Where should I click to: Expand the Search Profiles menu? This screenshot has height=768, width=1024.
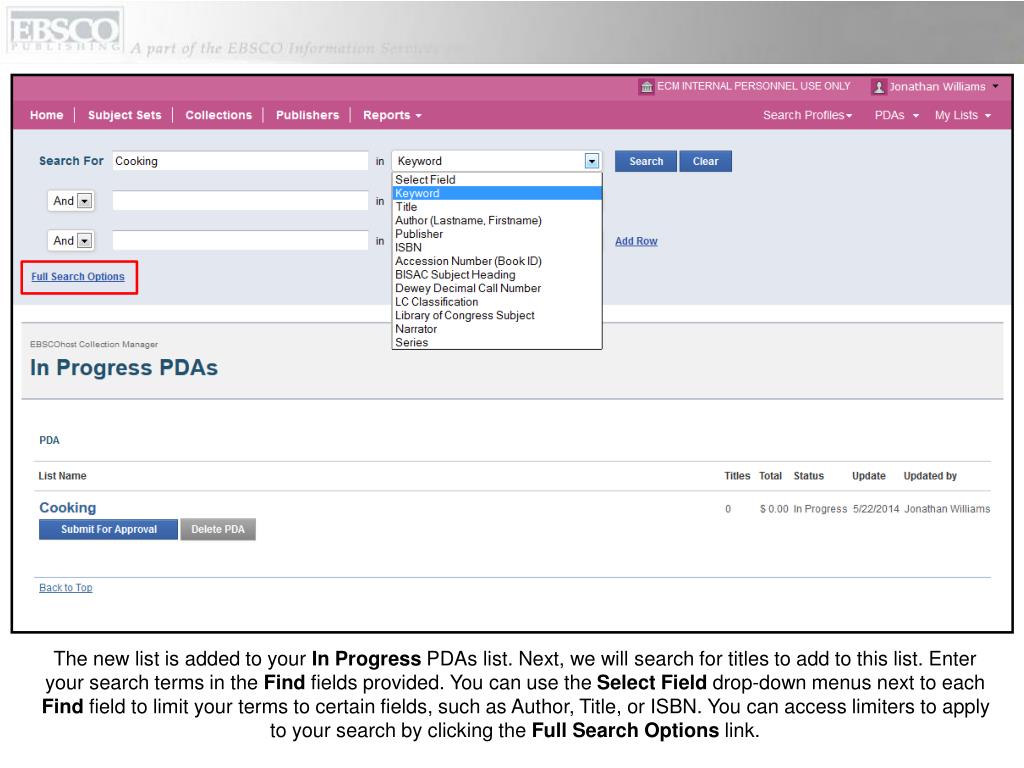(807, 115)
